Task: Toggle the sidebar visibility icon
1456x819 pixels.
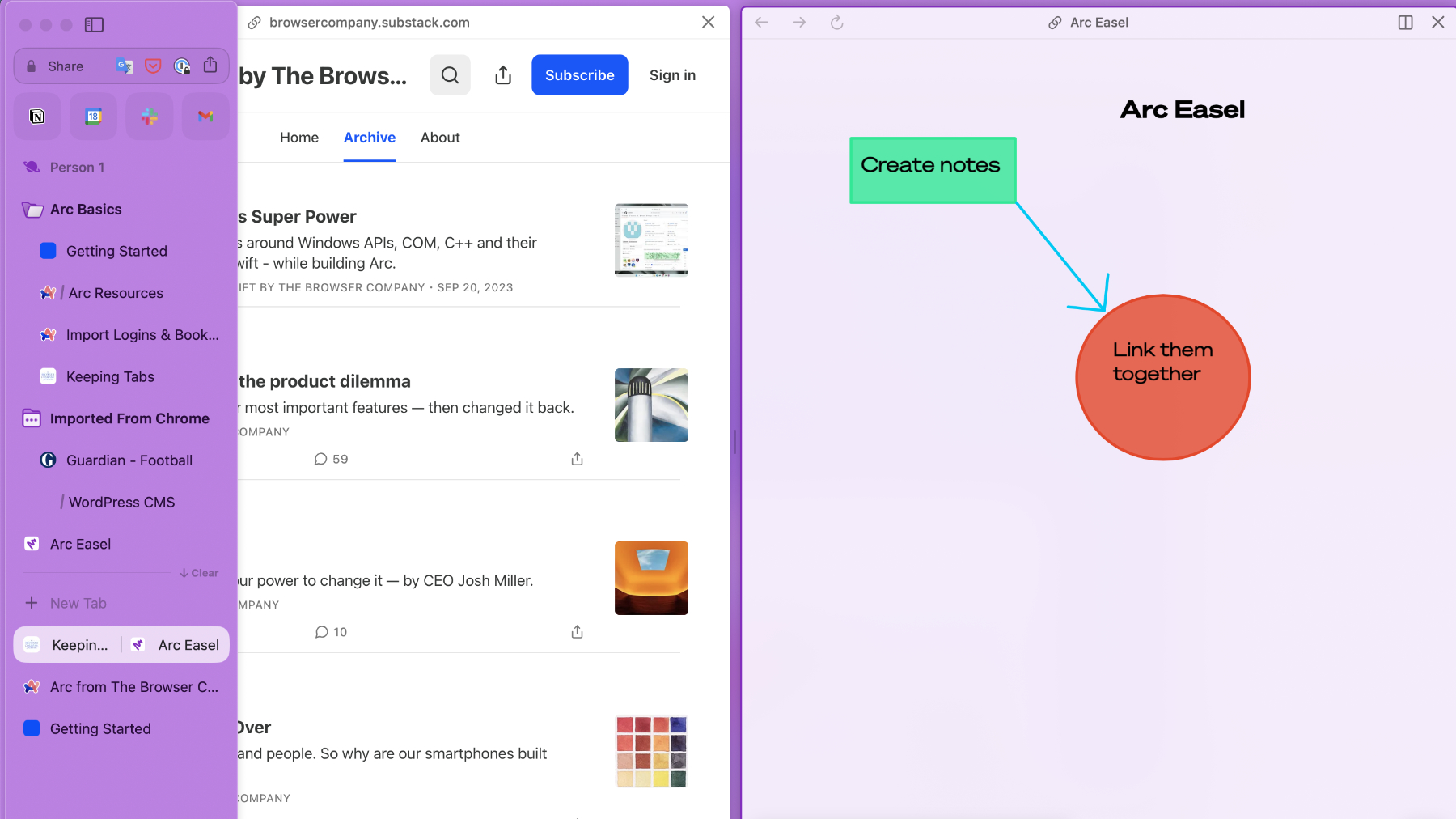Action: [94, 25]
